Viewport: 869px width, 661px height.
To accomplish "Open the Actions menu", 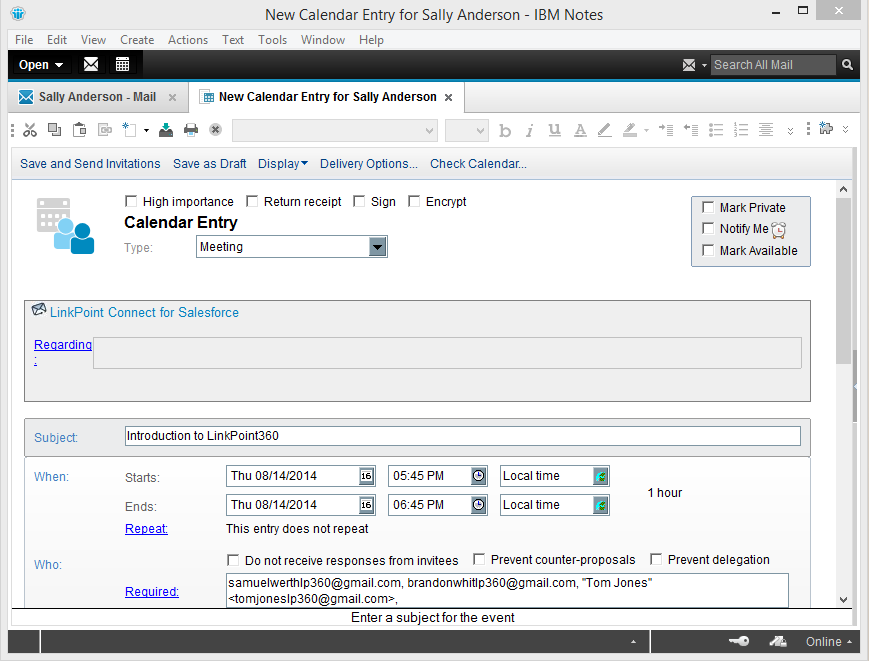I will tap(188, 40).
